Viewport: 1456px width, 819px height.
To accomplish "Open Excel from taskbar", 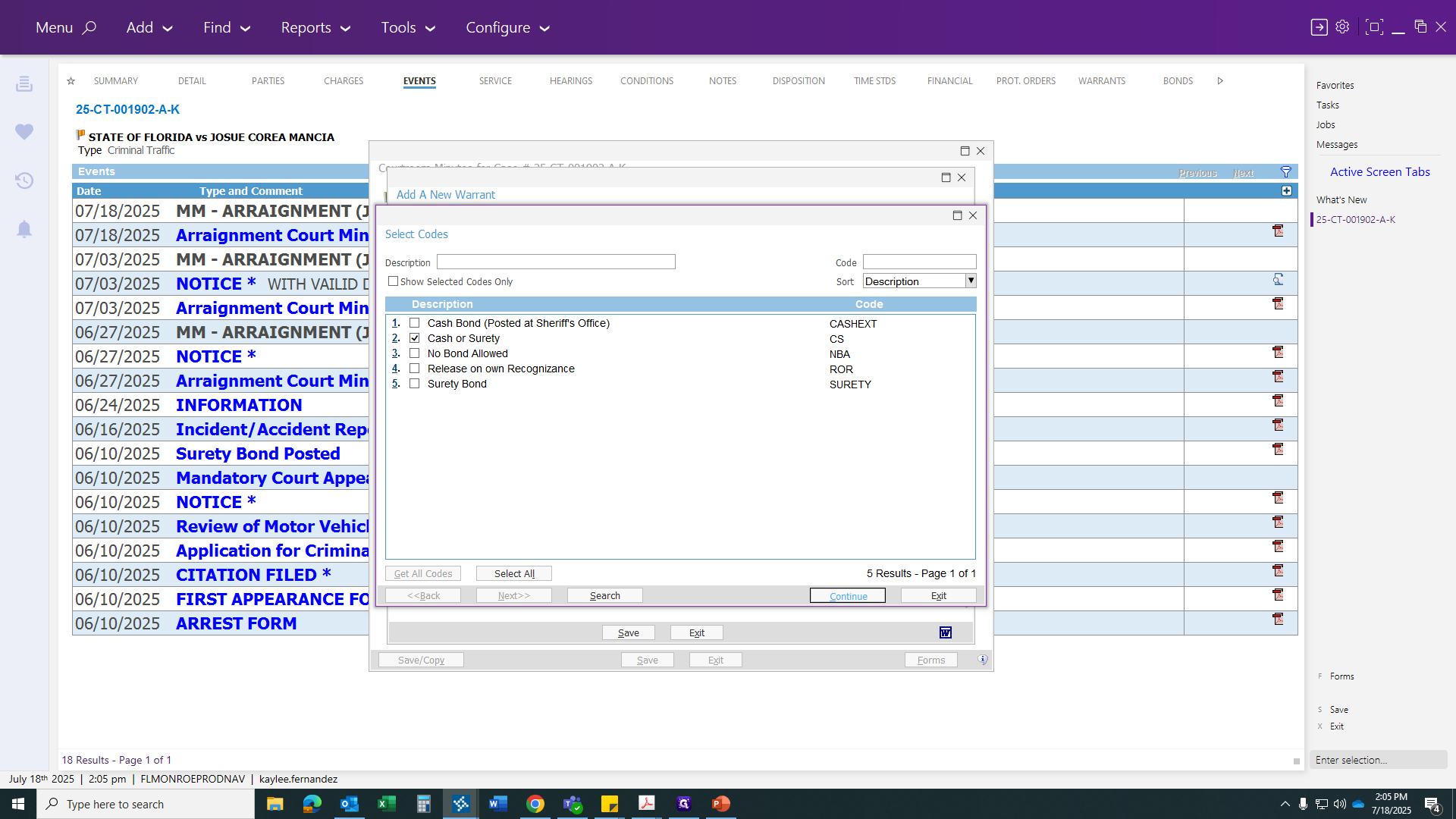I will 386,804.
